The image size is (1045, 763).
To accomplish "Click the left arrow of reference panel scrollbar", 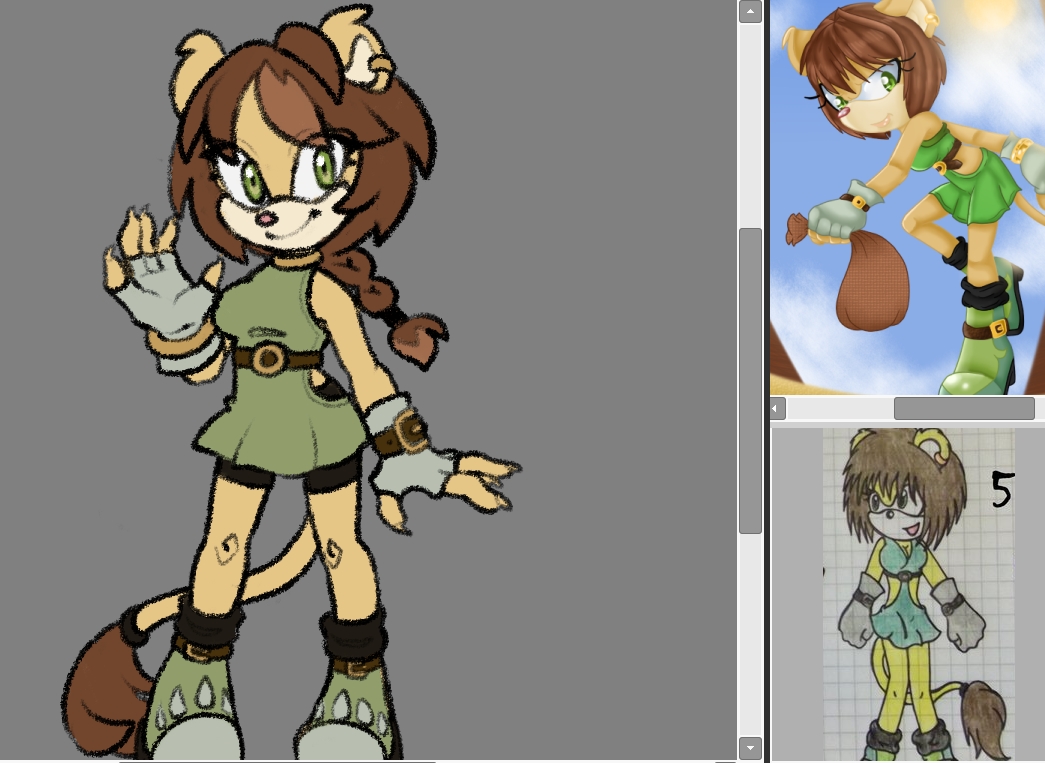I will coord(778,408).
